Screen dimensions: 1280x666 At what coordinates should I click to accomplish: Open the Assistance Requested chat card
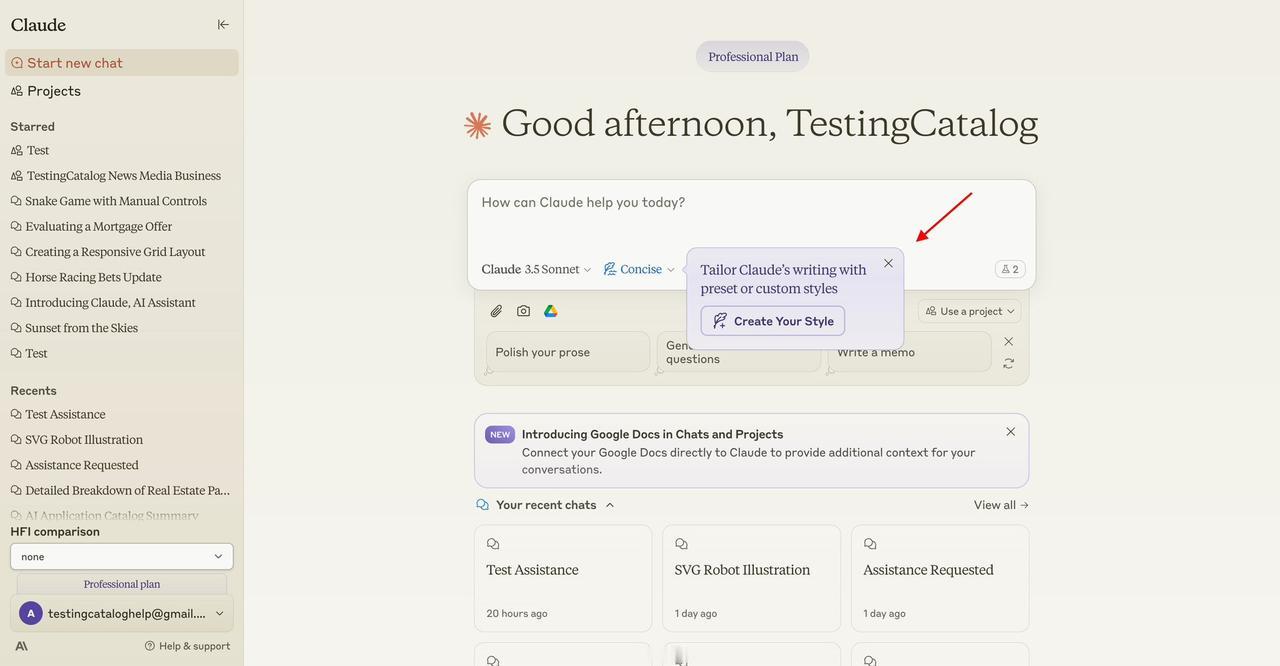(x=940, y=579)
